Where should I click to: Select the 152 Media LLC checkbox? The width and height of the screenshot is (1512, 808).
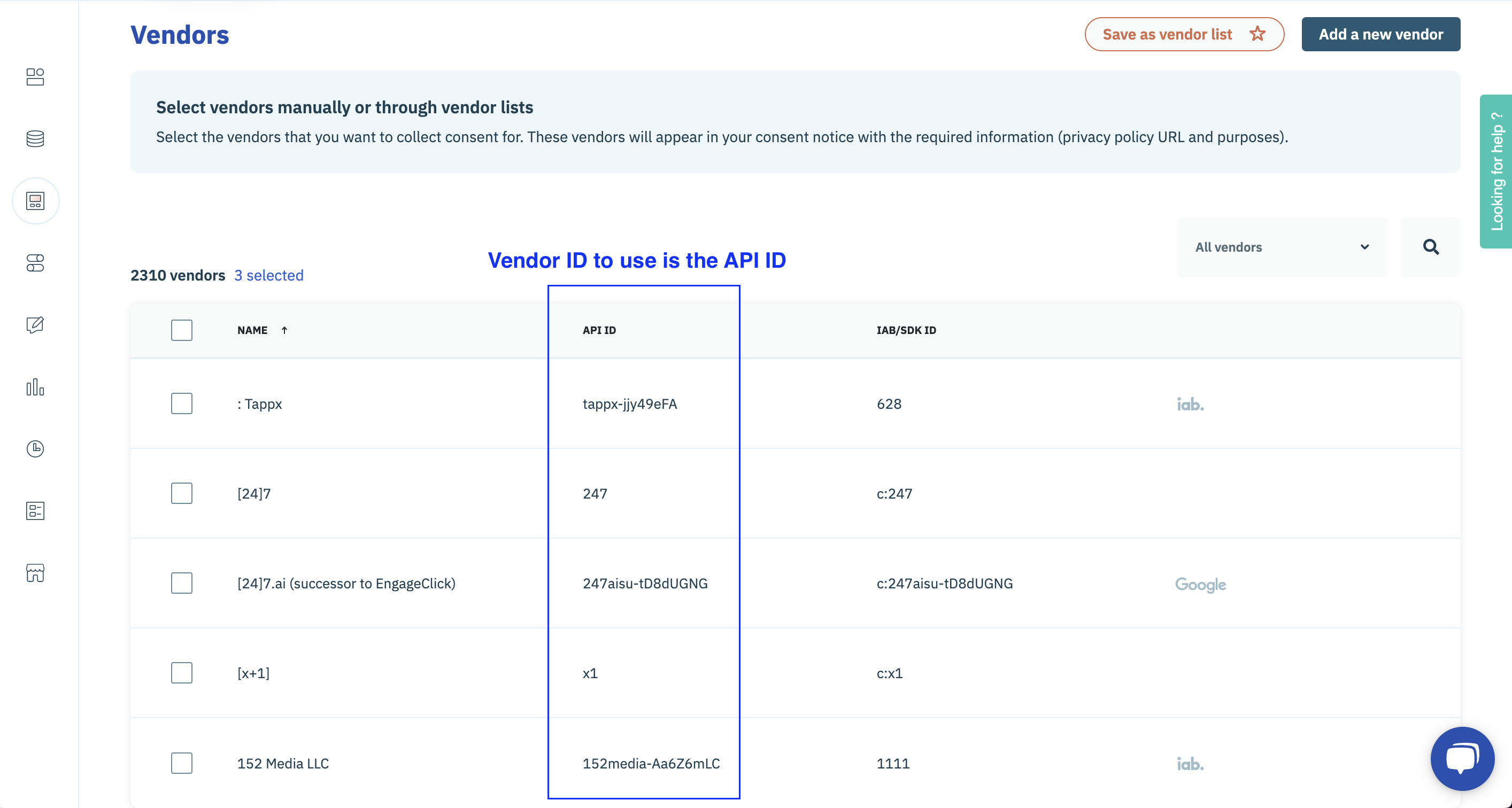click(x=181, y=763)
